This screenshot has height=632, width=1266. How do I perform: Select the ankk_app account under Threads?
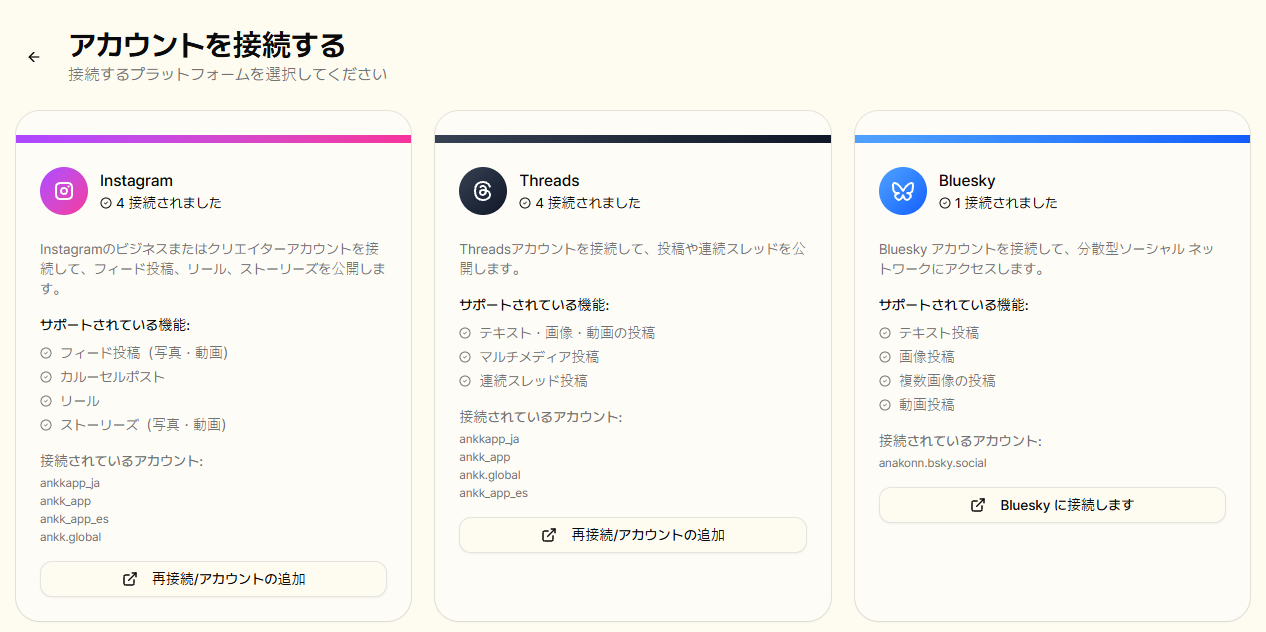pyautogui.click(x=485, y=457)
